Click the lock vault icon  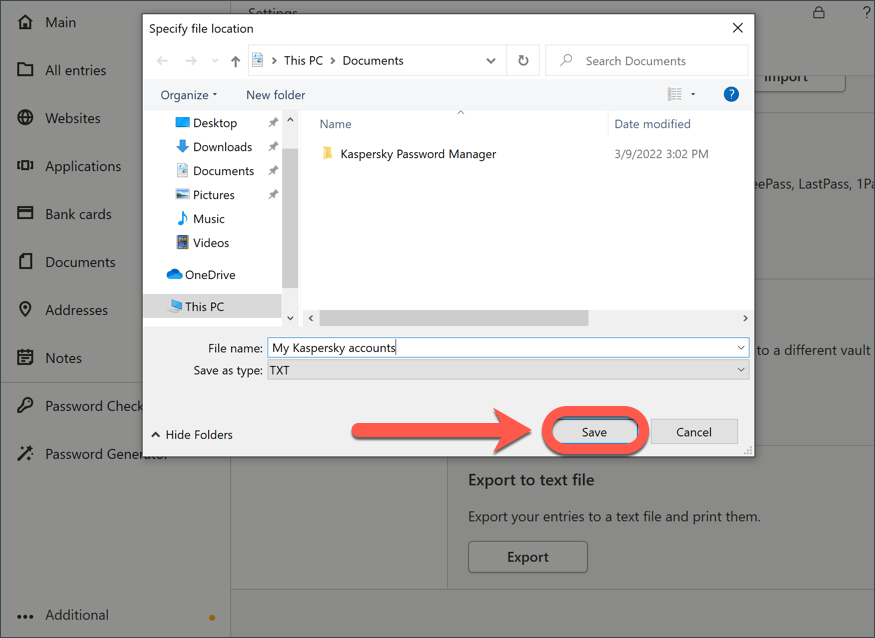coord(819,12)
